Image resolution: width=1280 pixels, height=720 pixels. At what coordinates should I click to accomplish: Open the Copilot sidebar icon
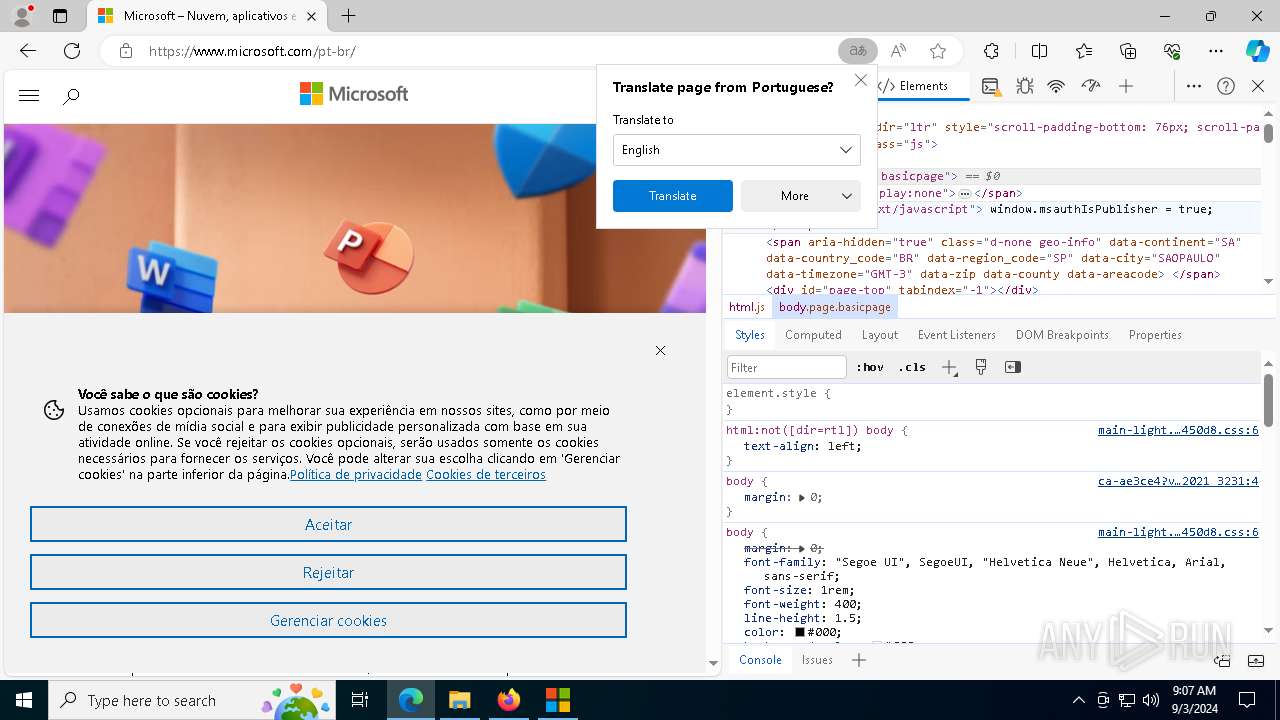[x=1257, y=51]
